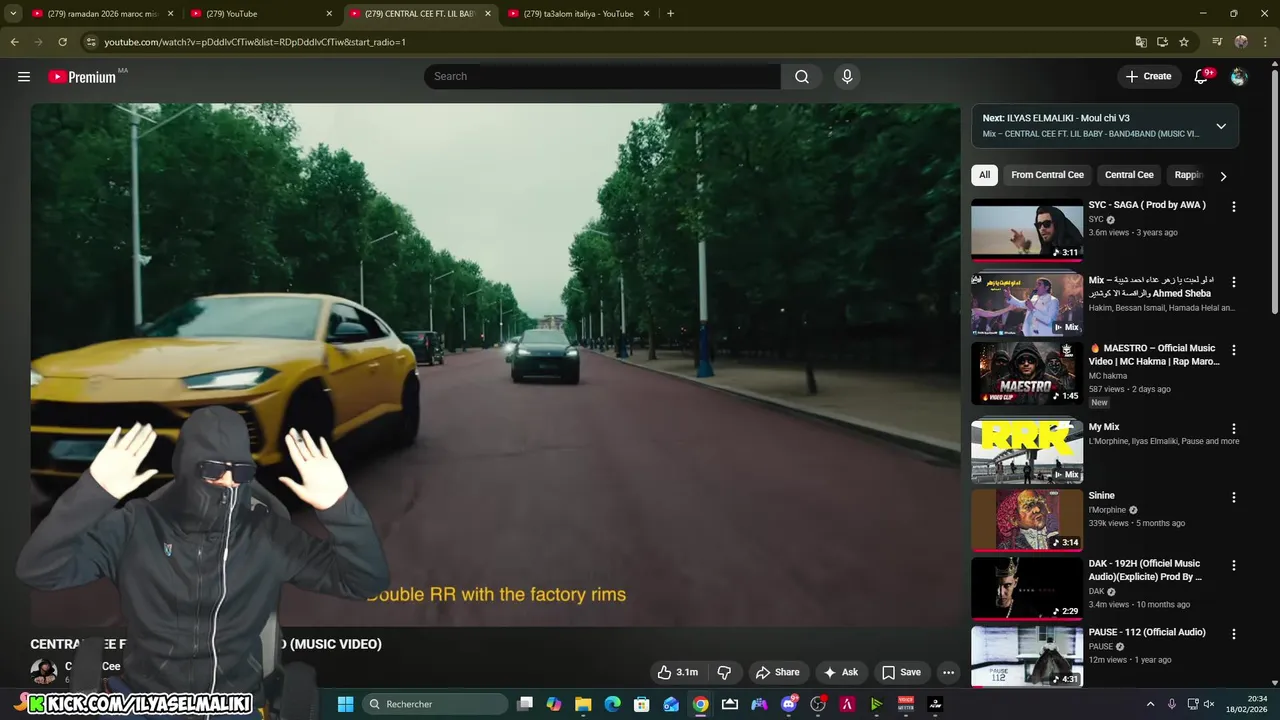
Task: Click the browser address bar URL
Action: 255,42
